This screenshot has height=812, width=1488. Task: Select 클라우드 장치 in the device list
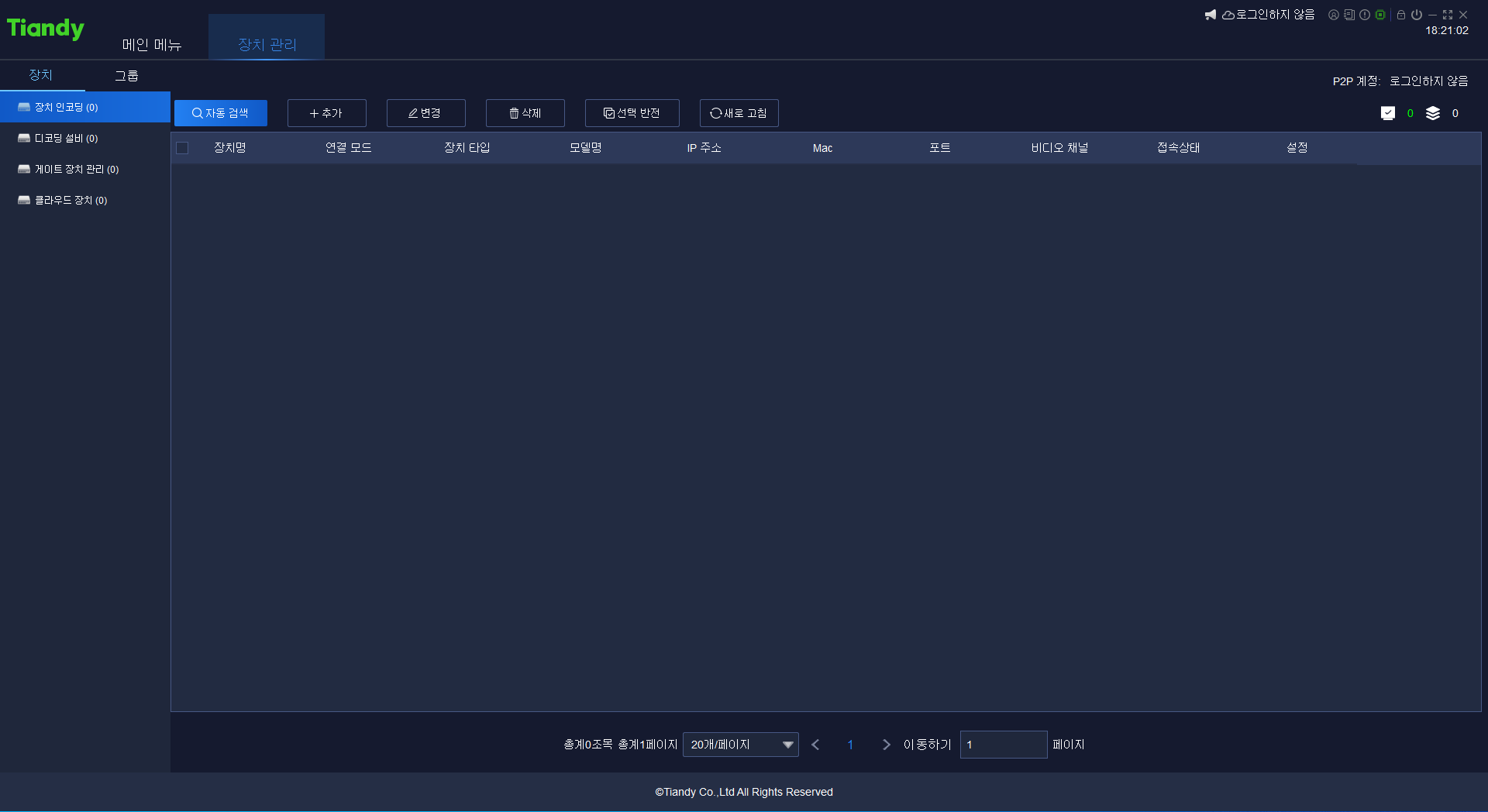[x=71, y=200]
